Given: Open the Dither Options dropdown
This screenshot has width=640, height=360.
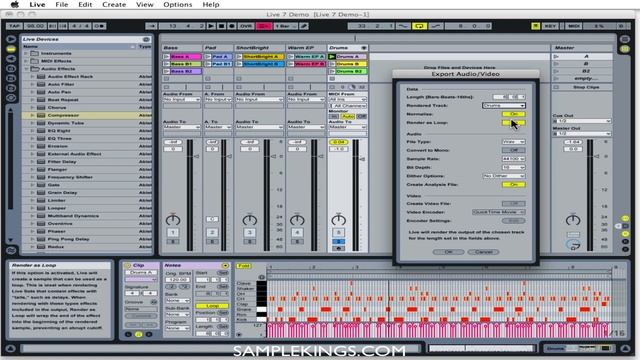Looking at the screenshot, I should (x=503, y=176).
